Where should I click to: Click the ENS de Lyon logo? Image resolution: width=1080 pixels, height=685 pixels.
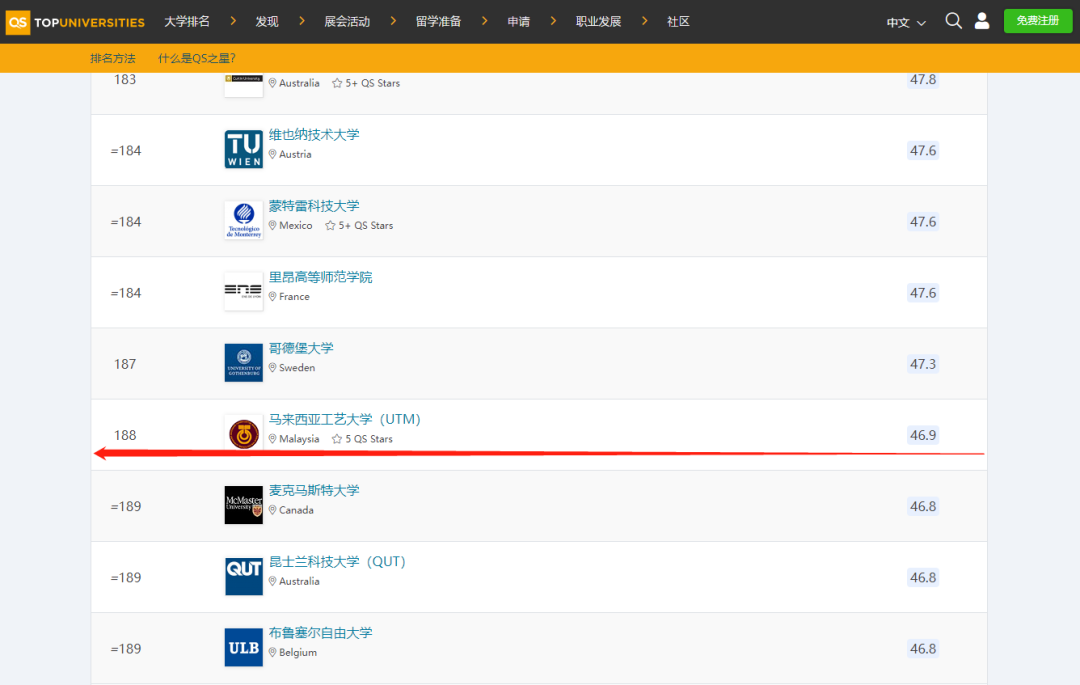click(244, 291)
